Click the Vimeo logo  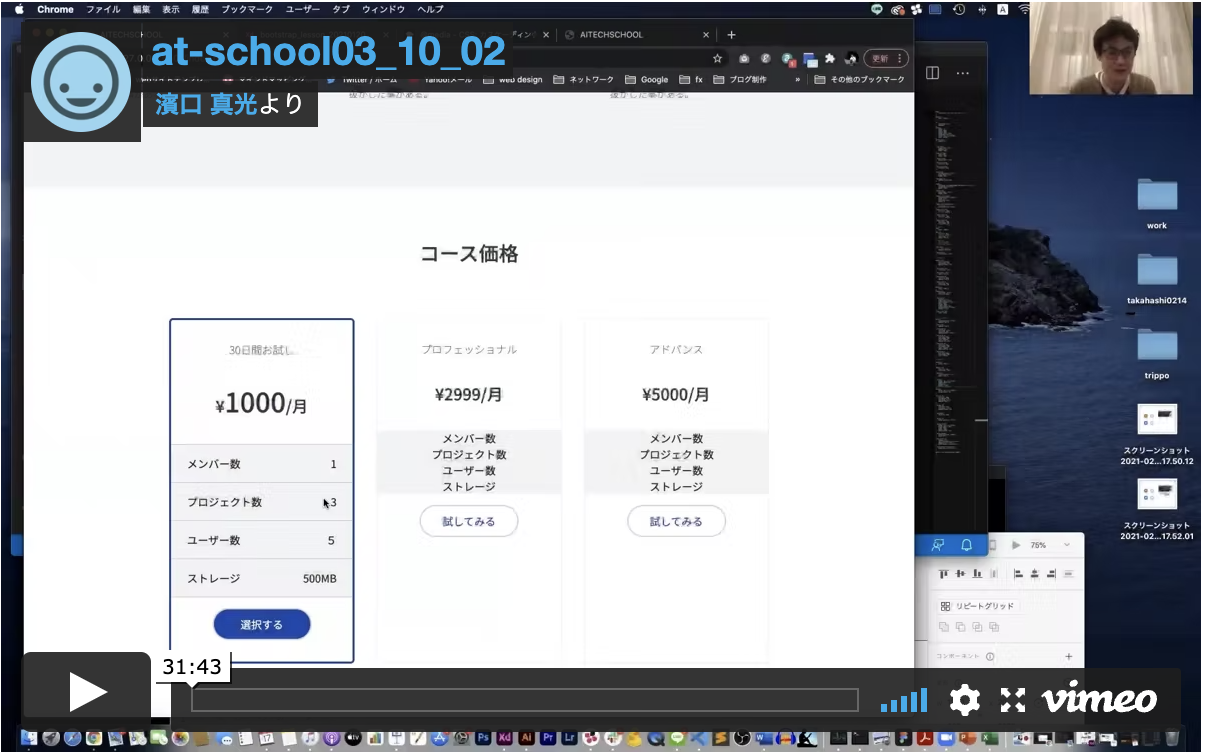point(1098,699)
